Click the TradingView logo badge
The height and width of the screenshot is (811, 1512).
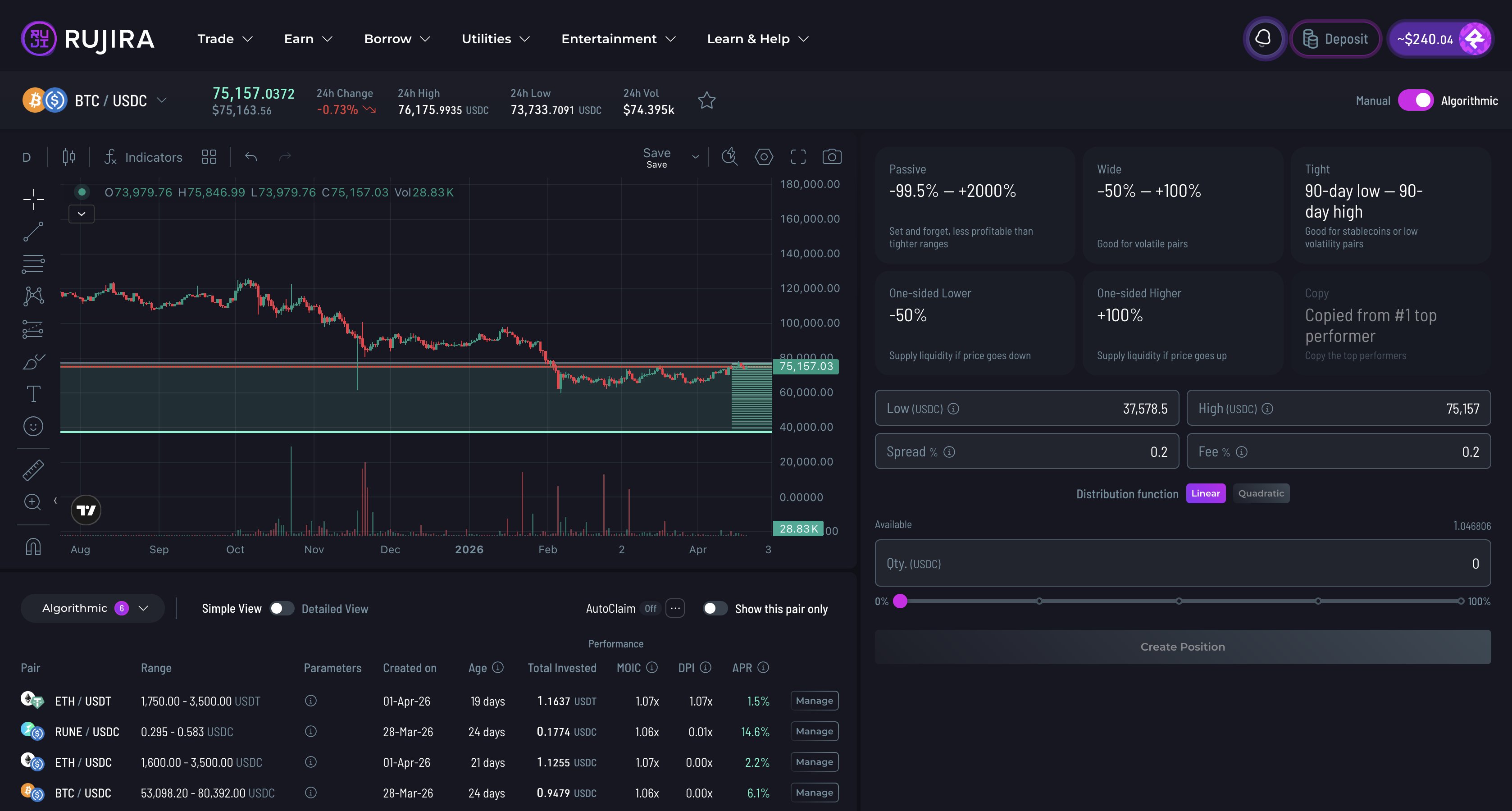click(x=87, y=510)
